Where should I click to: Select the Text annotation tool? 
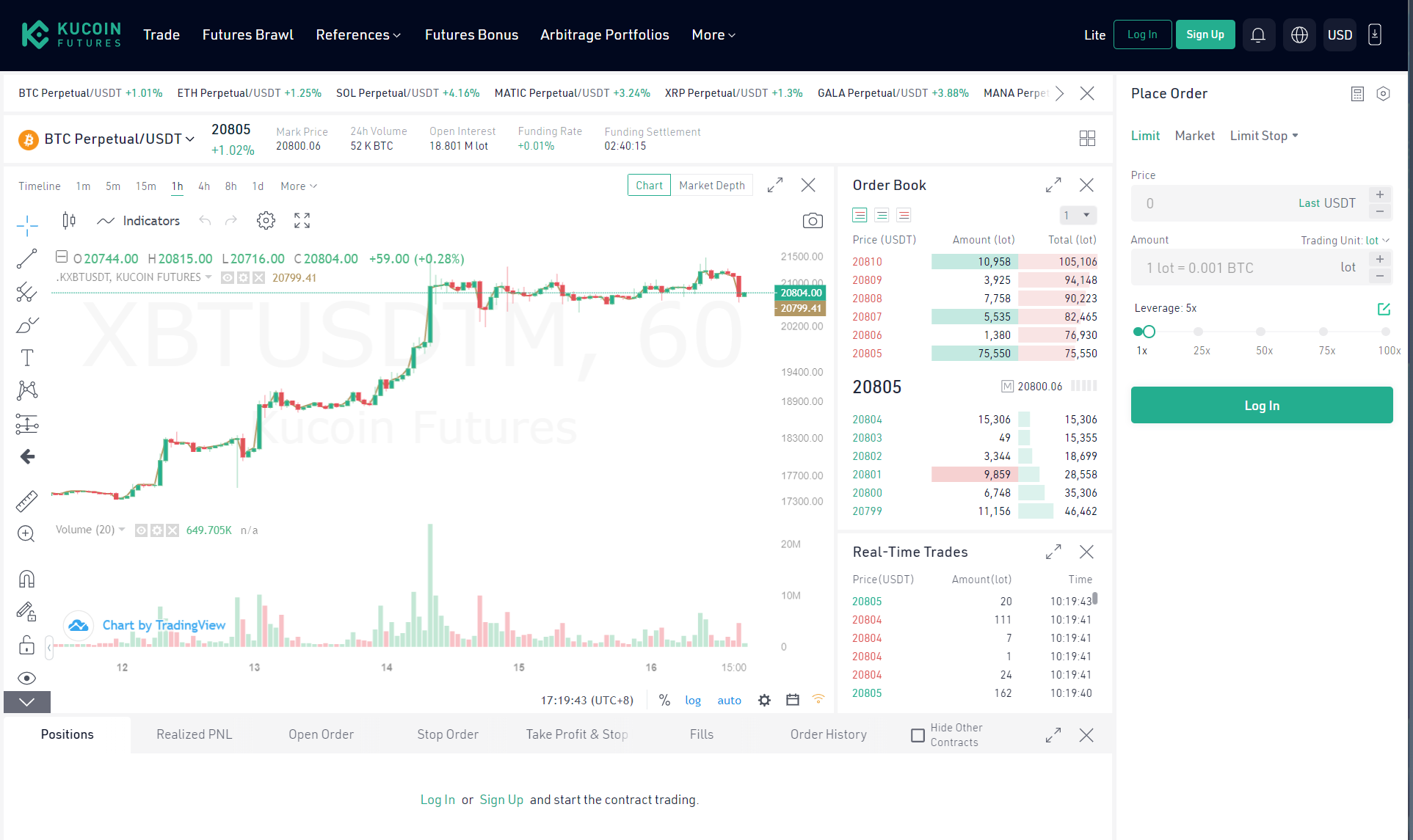pyautogui.click(x=27, y=357)
